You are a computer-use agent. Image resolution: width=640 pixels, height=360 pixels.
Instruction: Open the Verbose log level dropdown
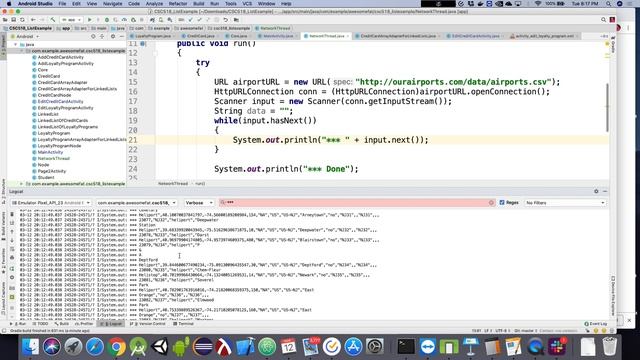coord(199,202)
